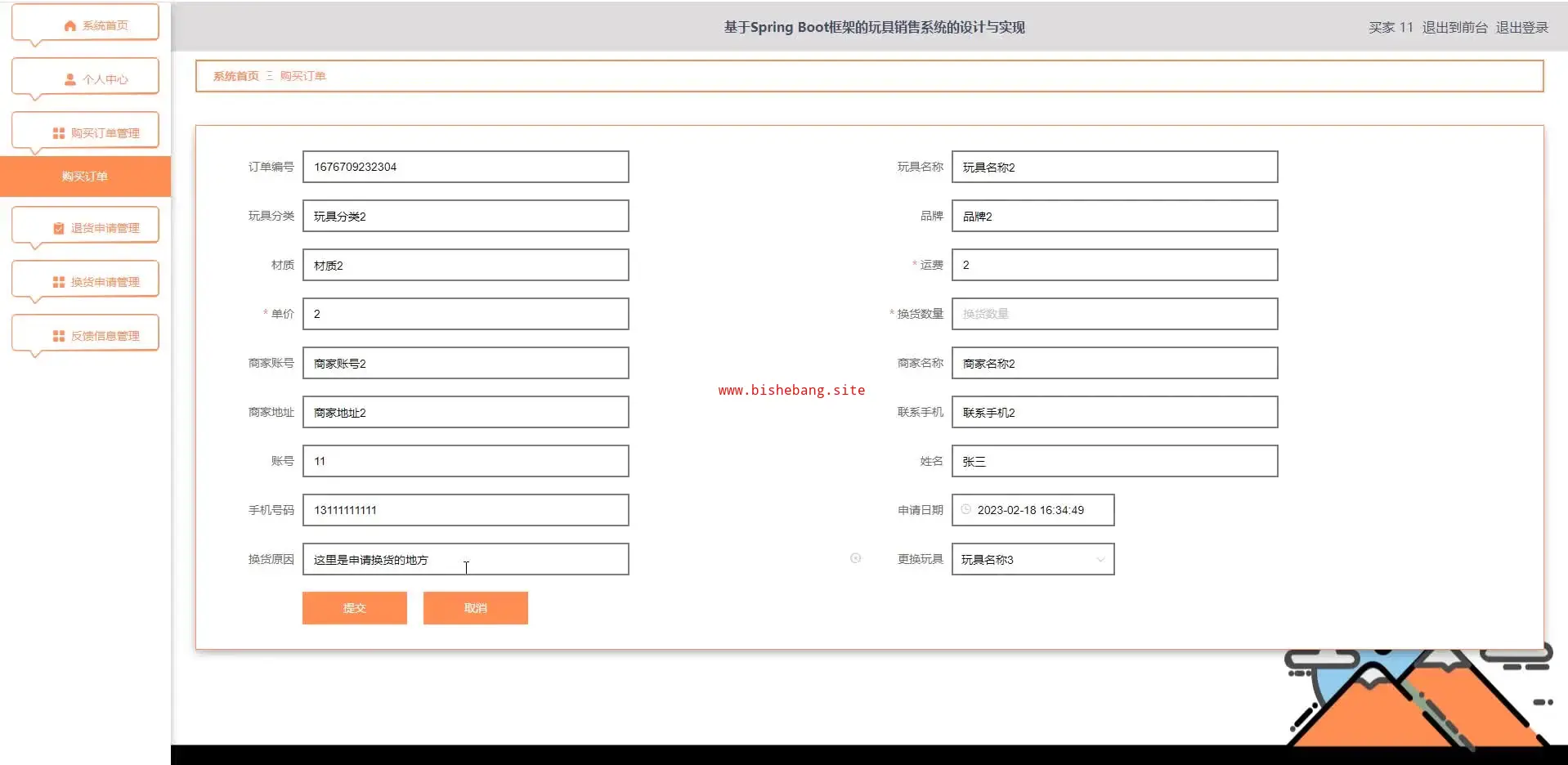Click the 更换玩具 field label
This screenshot has width=1568, height=765.
[x=921, y=559]
